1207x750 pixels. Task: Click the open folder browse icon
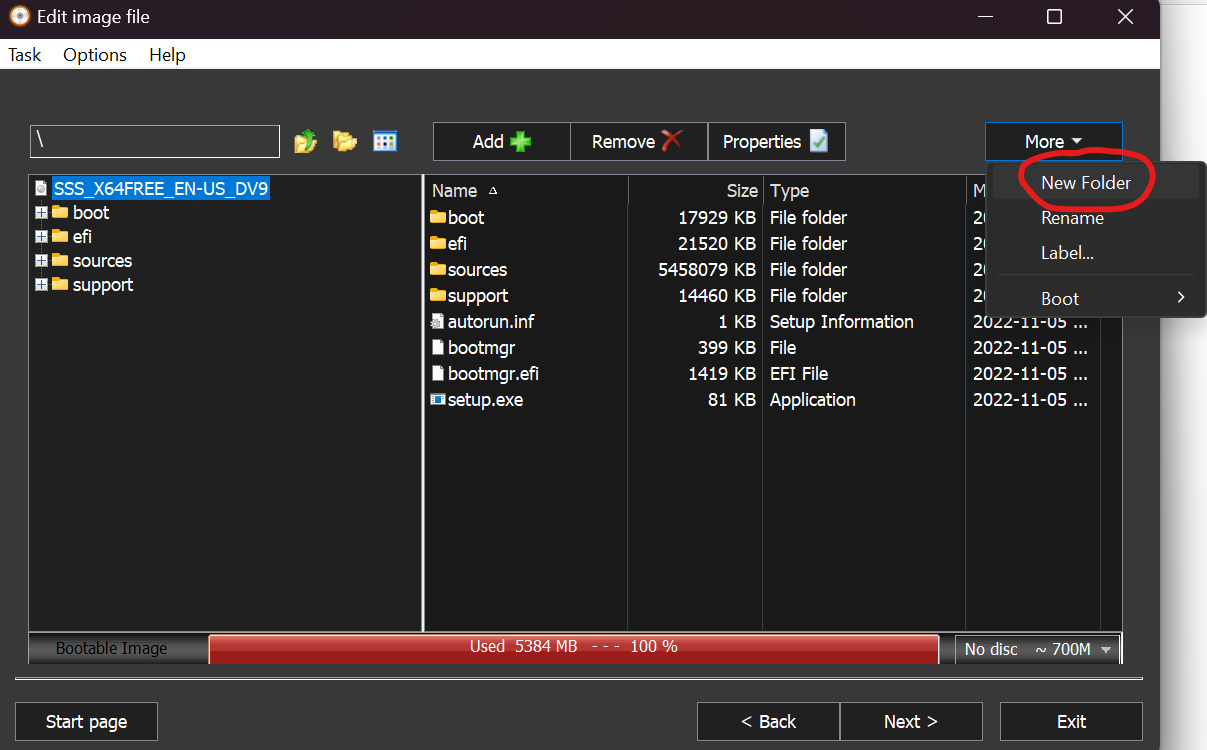[x=345, y=142]
